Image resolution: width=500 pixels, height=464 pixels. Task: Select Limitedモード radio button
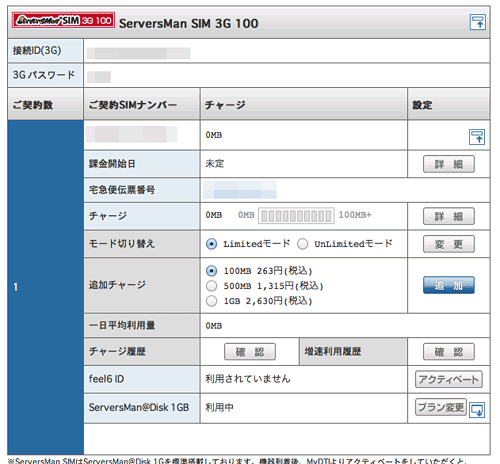[211, 244]
